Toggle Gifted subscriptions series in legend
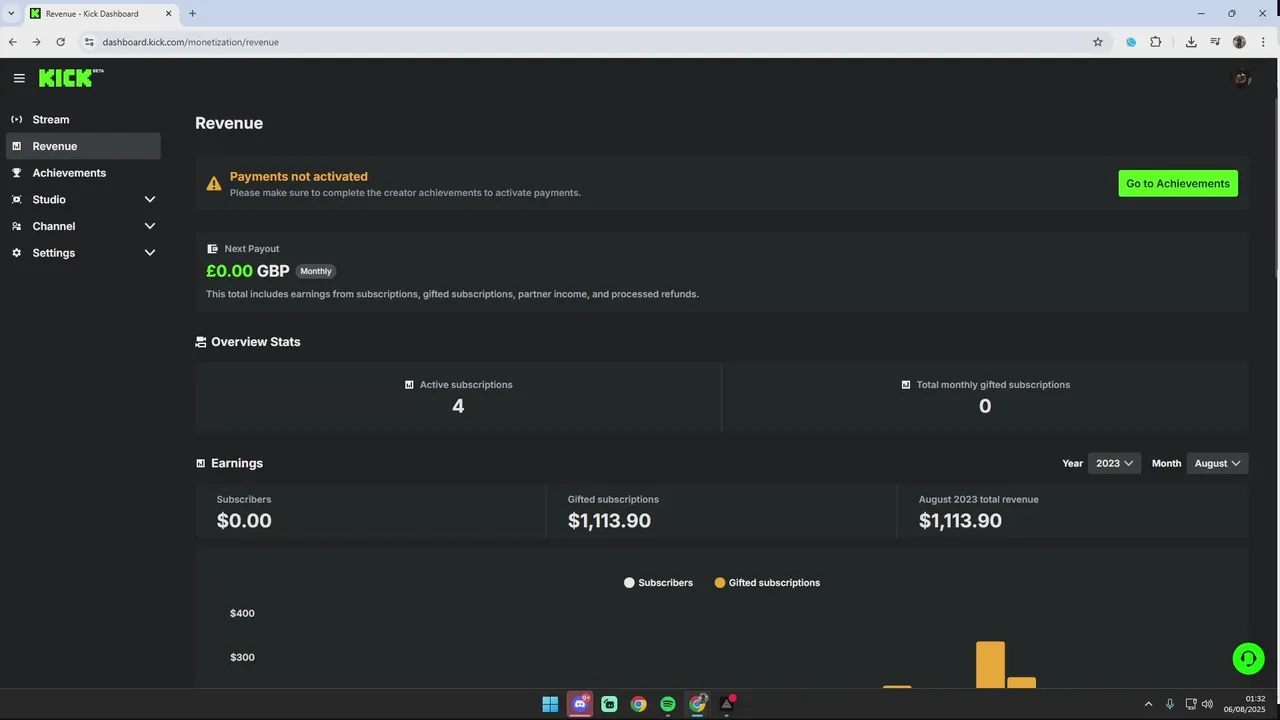This screenshot has height=720, width=1280. [767, 582]
